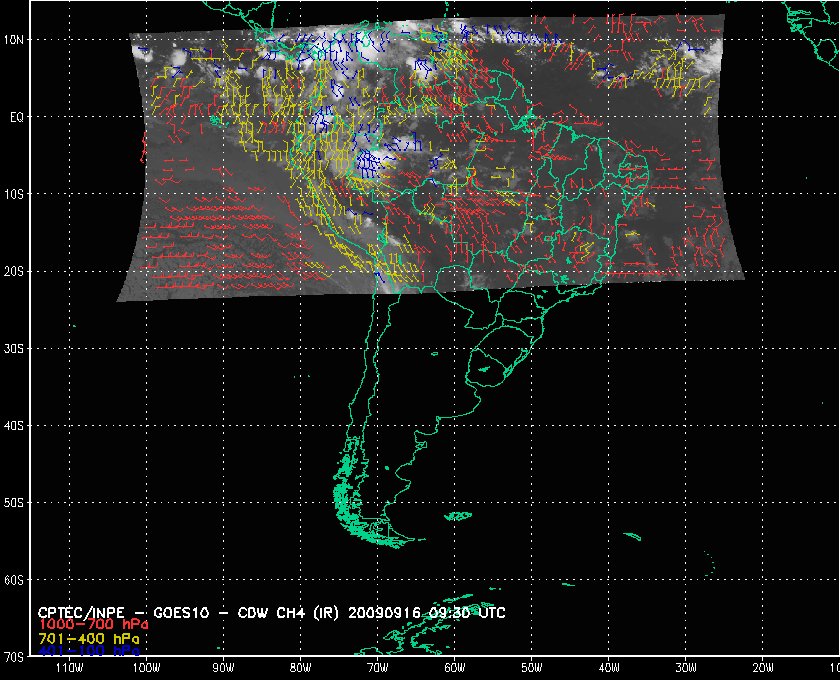Click the 90W longitude label

pyautogui.click(x=223, y=668)
